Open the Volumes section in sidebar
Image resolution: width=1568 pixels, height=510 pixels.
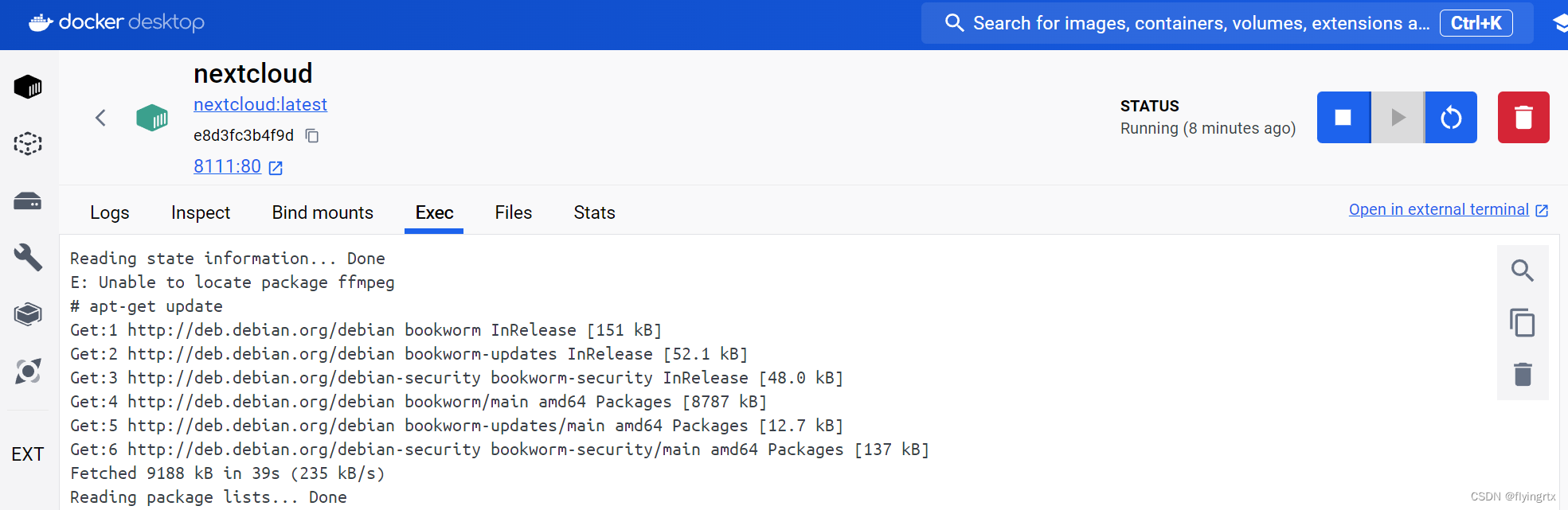[28, 200]
